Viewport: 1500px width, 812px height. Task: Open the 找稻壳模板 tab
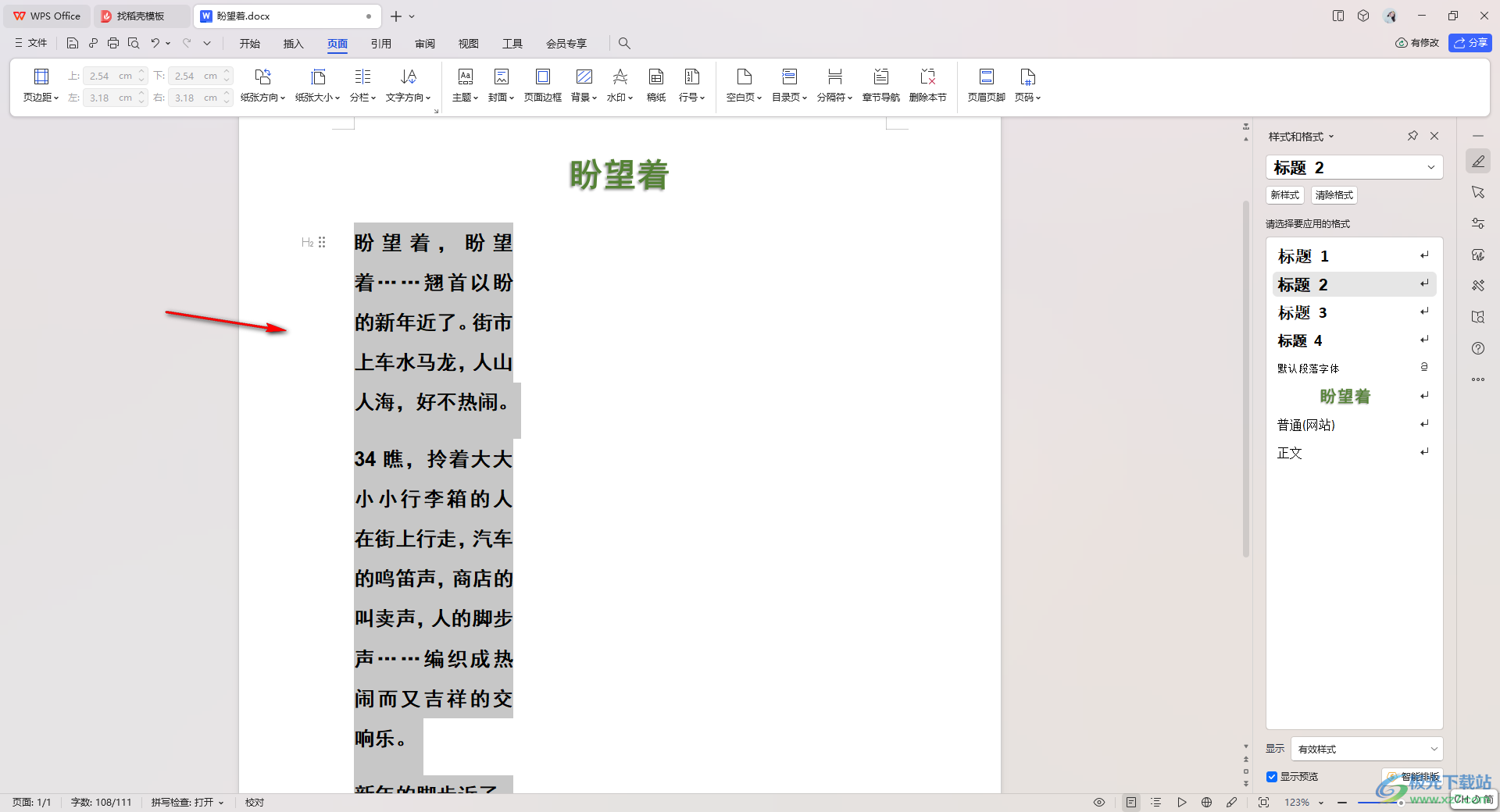click(141, 16)
